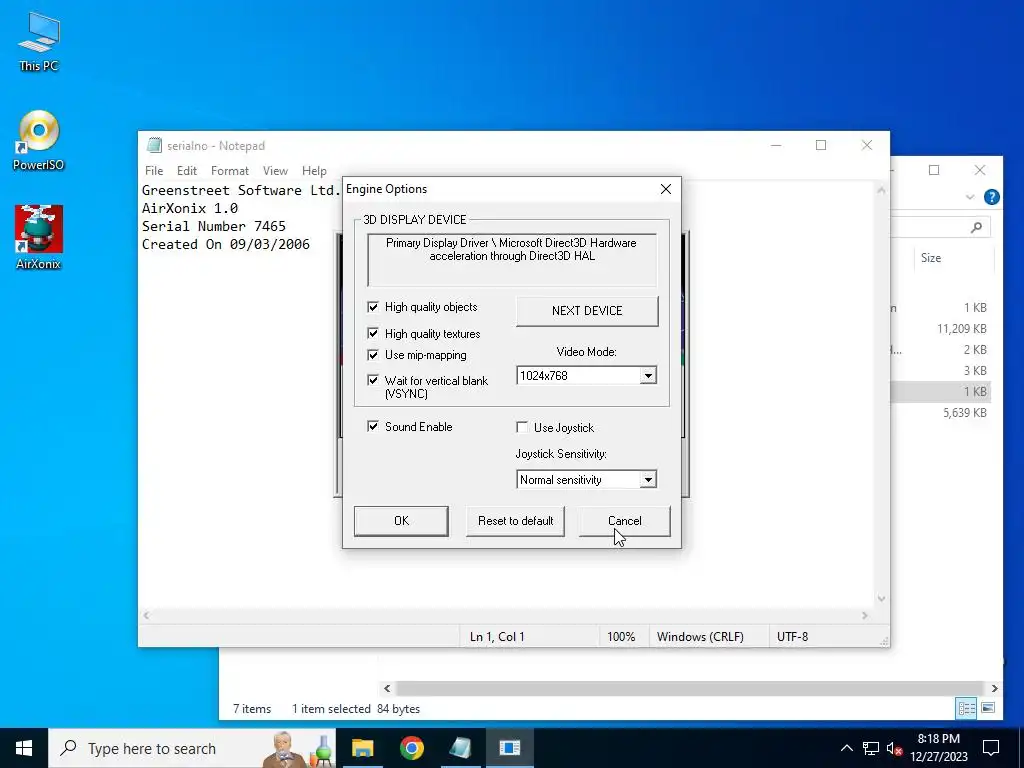This screenshot has width=1024, height=768.
Task: Confirm settings with OK button
Action: (401, 520)
